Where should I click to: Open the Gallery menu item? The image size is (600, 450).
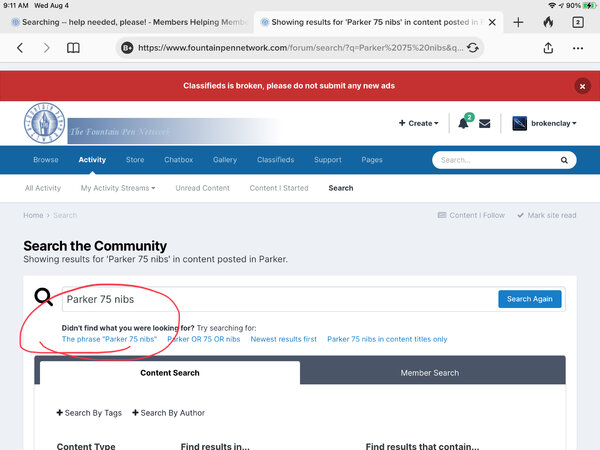point(225,160)
